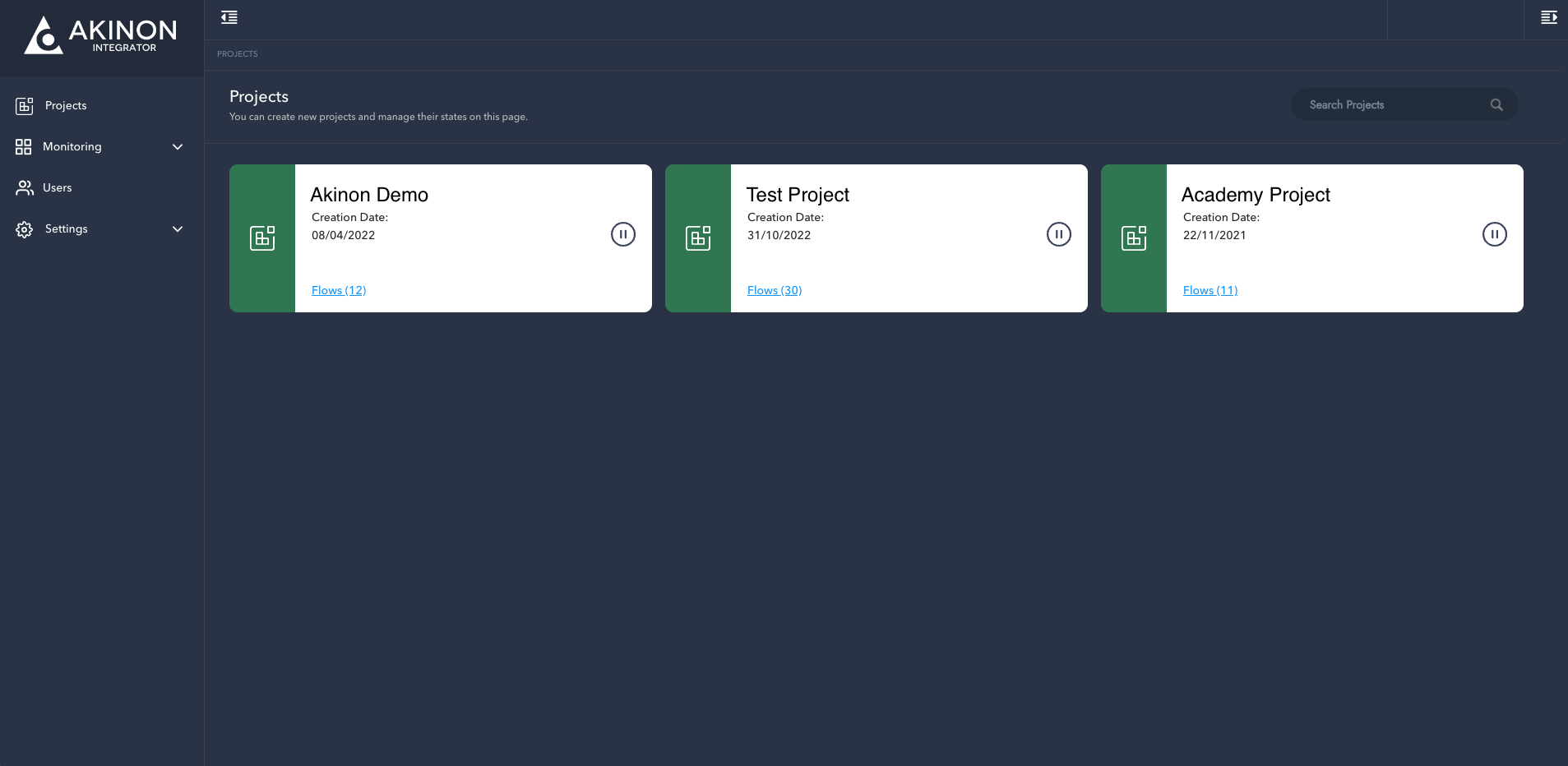
Task: Open Flows (12) link for Akinon Demo
Action: [339, 290]
